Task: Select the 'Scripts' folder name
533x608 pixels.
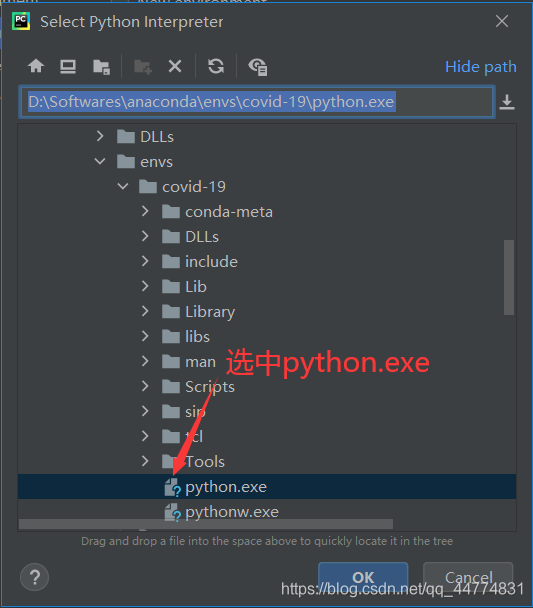Action: (x=210, y=387)
